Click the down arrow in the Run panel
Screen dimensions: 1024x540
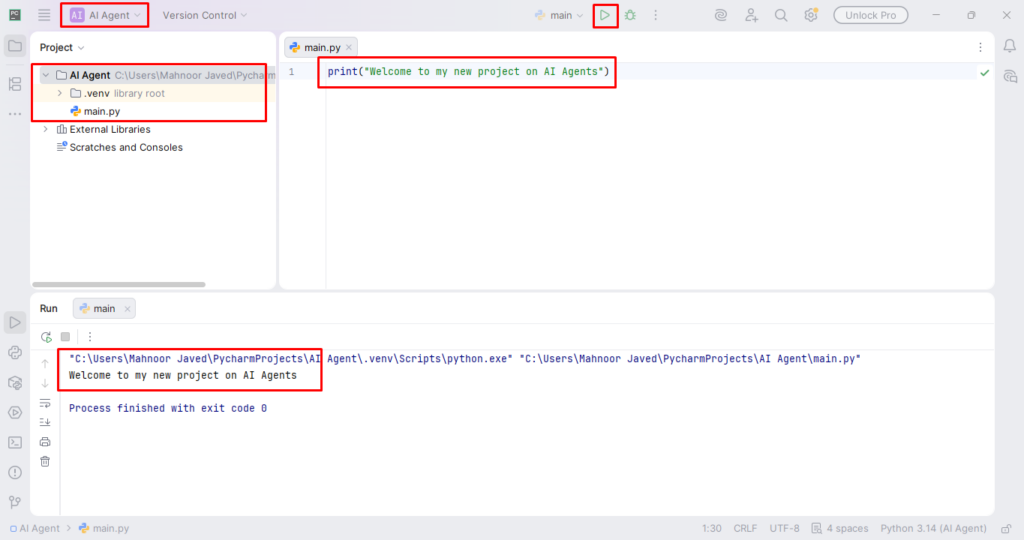[x=45, y=383]
